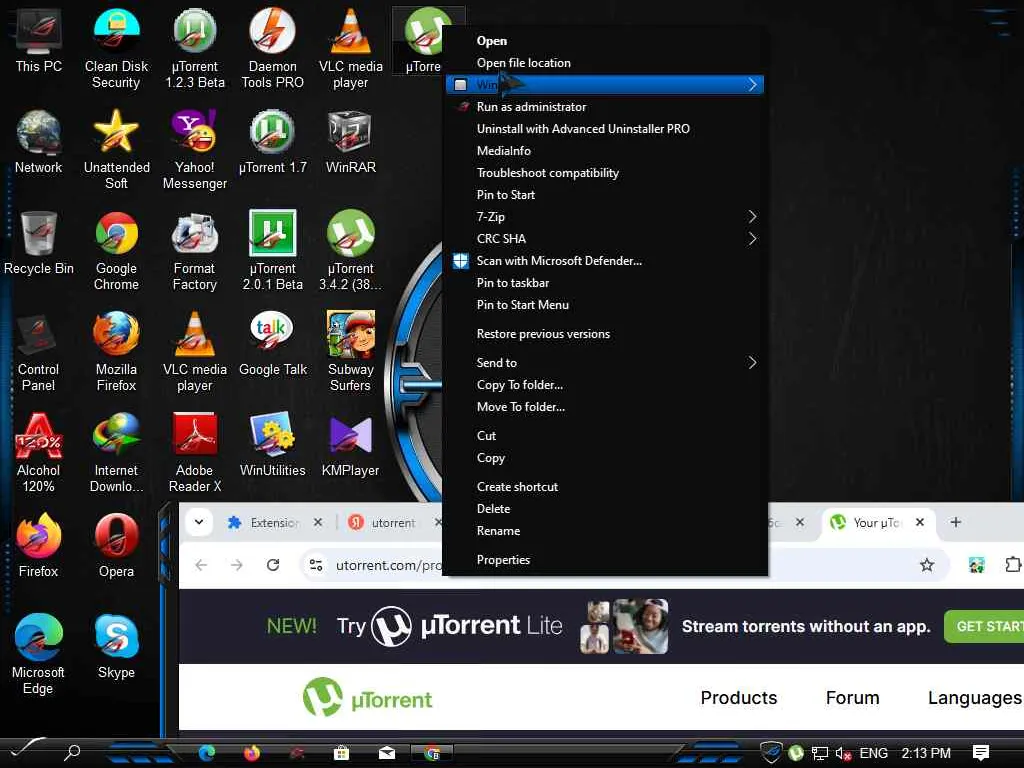Select VLC media player icon beside Google Talk
This screenshot has height=768, width=1024.
tap(195, 351)
